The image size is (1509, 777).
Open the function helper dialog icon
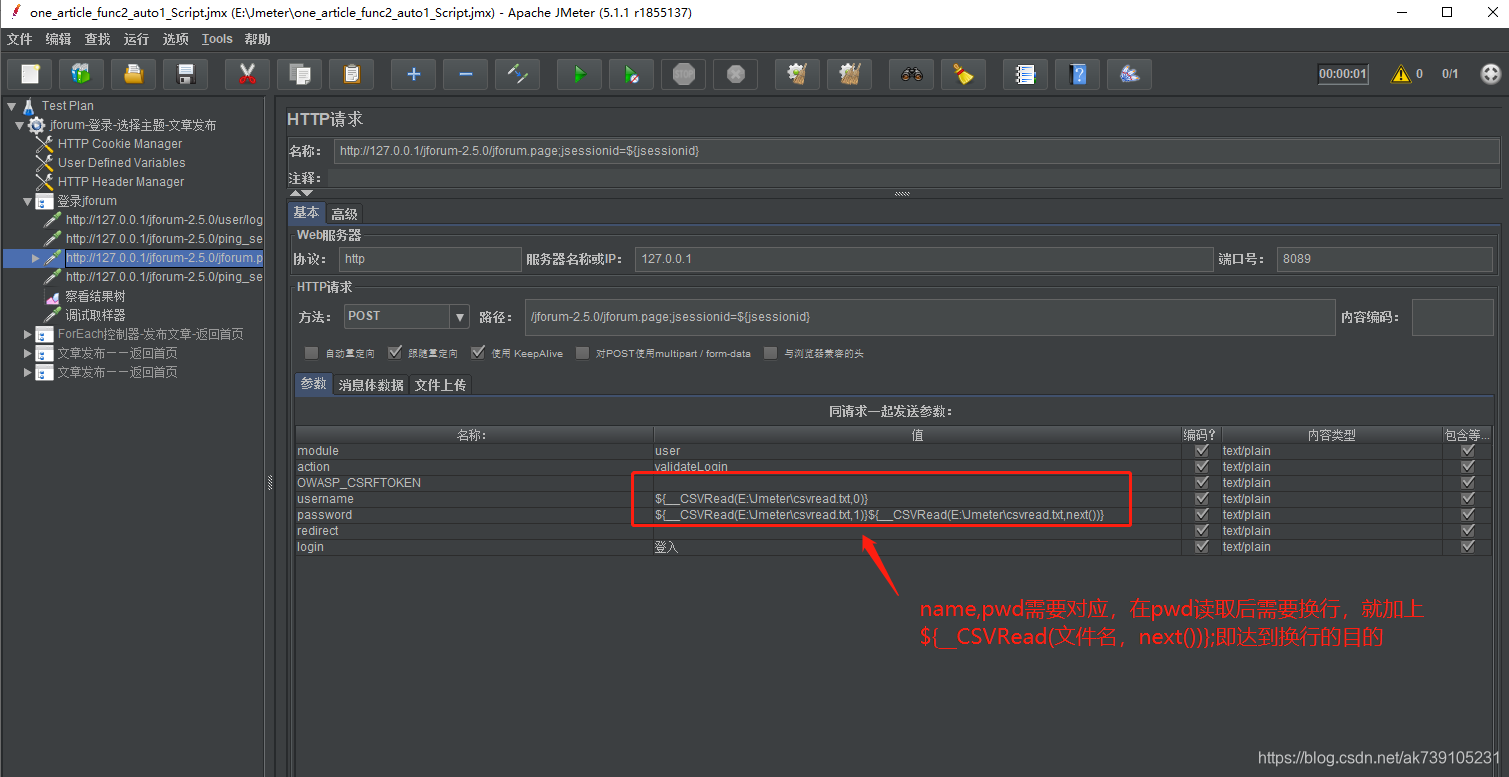coord(1025,74)
